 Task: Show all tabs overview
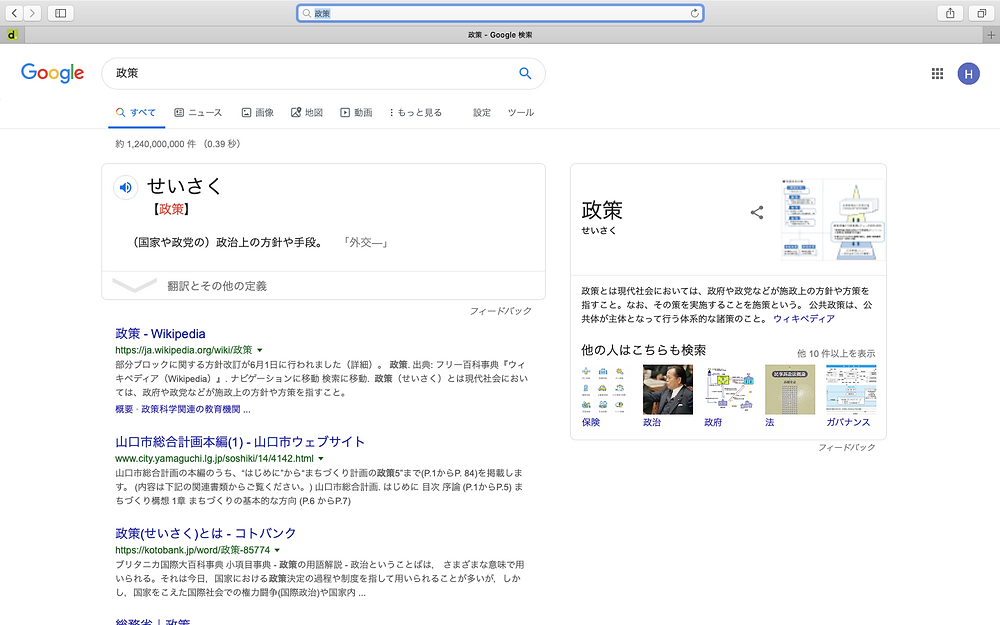[982, 13]
